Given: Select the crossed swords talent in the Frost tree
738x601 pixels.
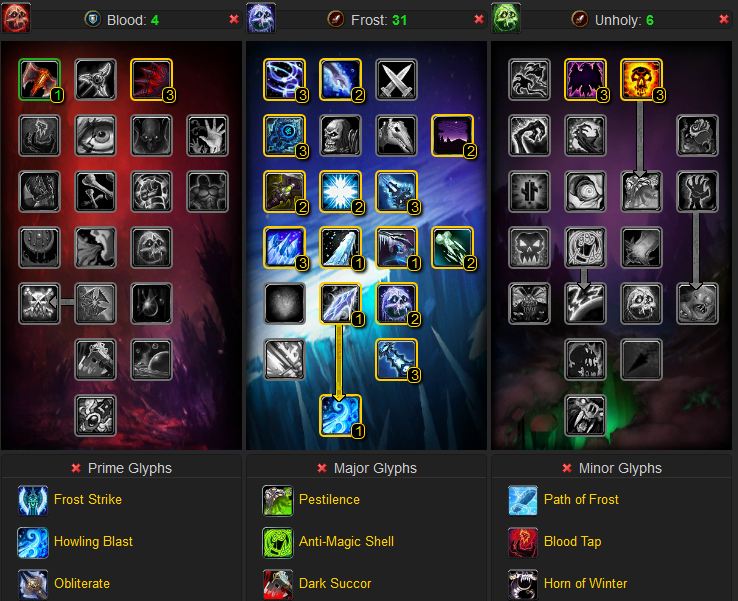Looking at the screenshot, I should [396, 79].
